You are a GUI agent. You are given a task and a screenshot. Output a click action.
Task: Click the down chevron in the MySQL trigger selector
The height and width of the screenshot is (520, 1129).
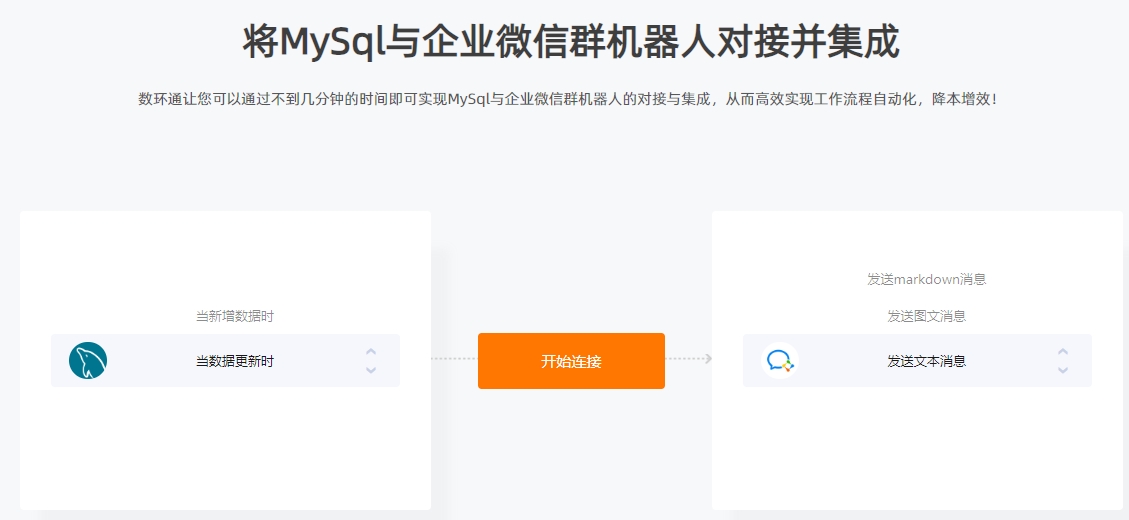371,370
